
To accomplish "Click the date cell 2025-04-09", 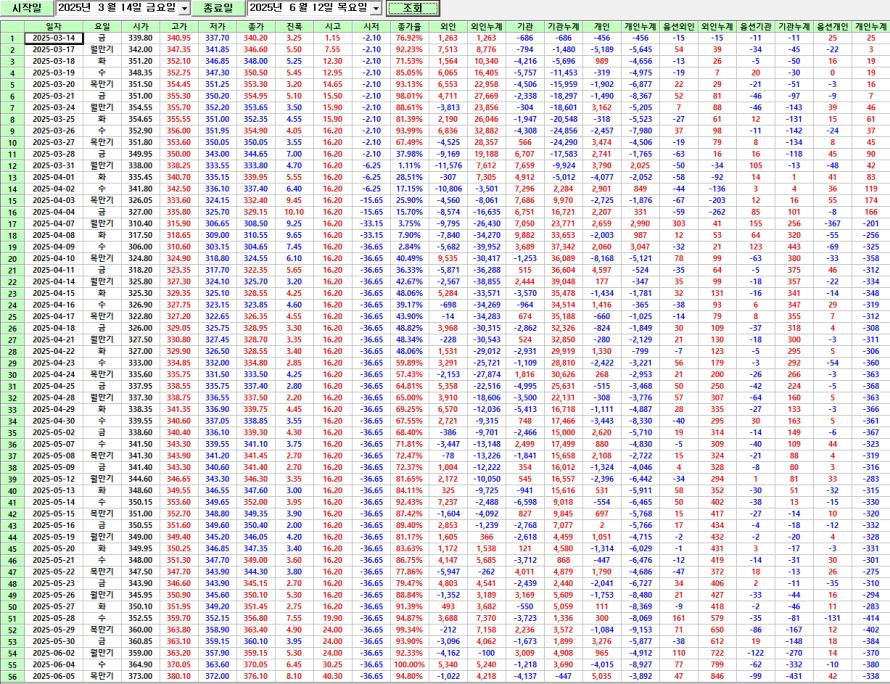I will pos(53,247).
